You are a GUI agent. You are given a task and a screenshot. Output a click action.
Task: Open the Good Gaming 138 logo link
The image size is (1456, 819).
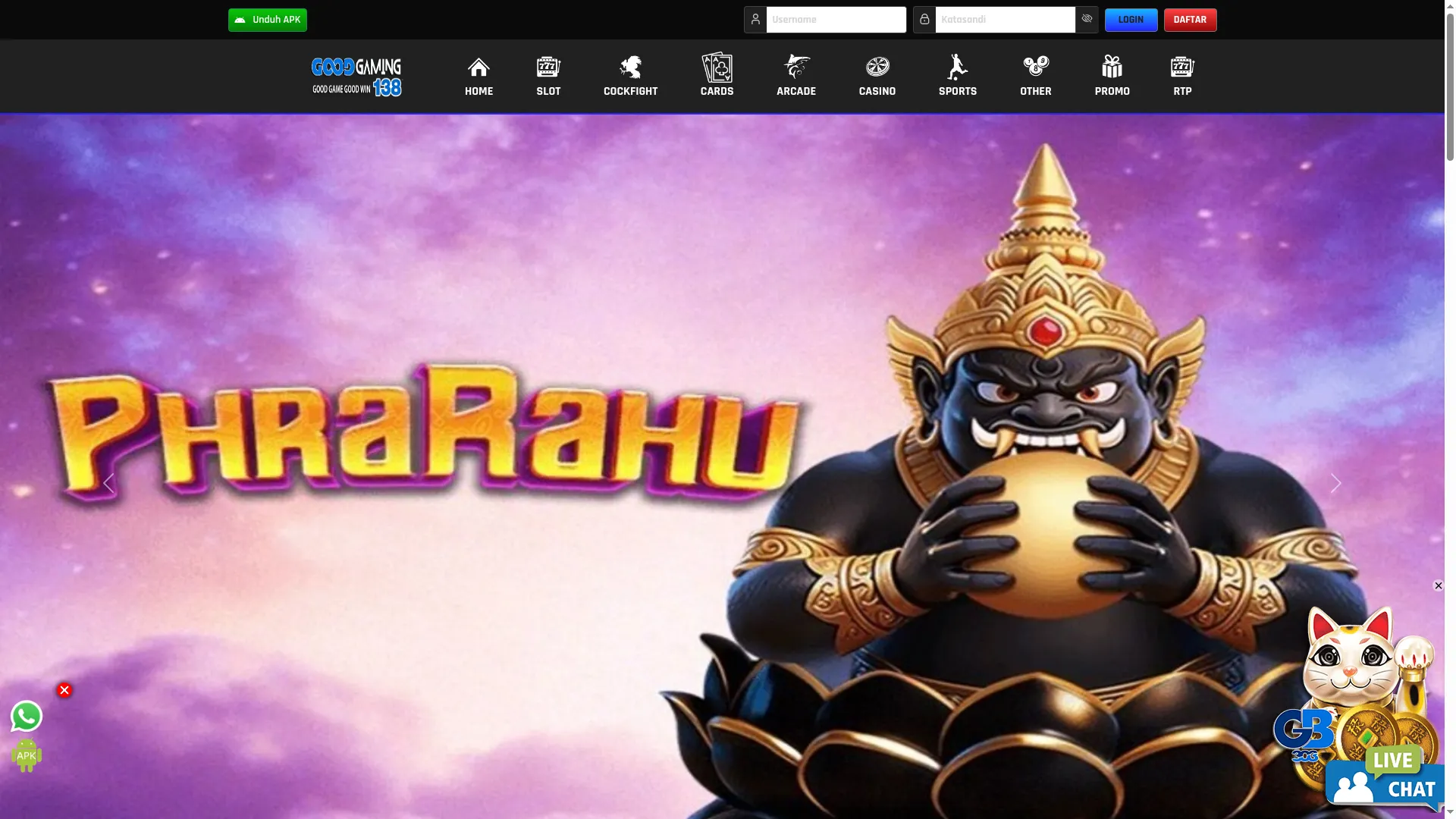coord(356,77)
